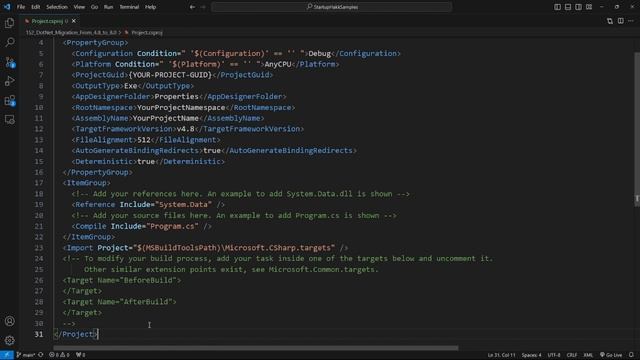
Task: Click the "Program.cs" compile include string
Action: [172, 226]
